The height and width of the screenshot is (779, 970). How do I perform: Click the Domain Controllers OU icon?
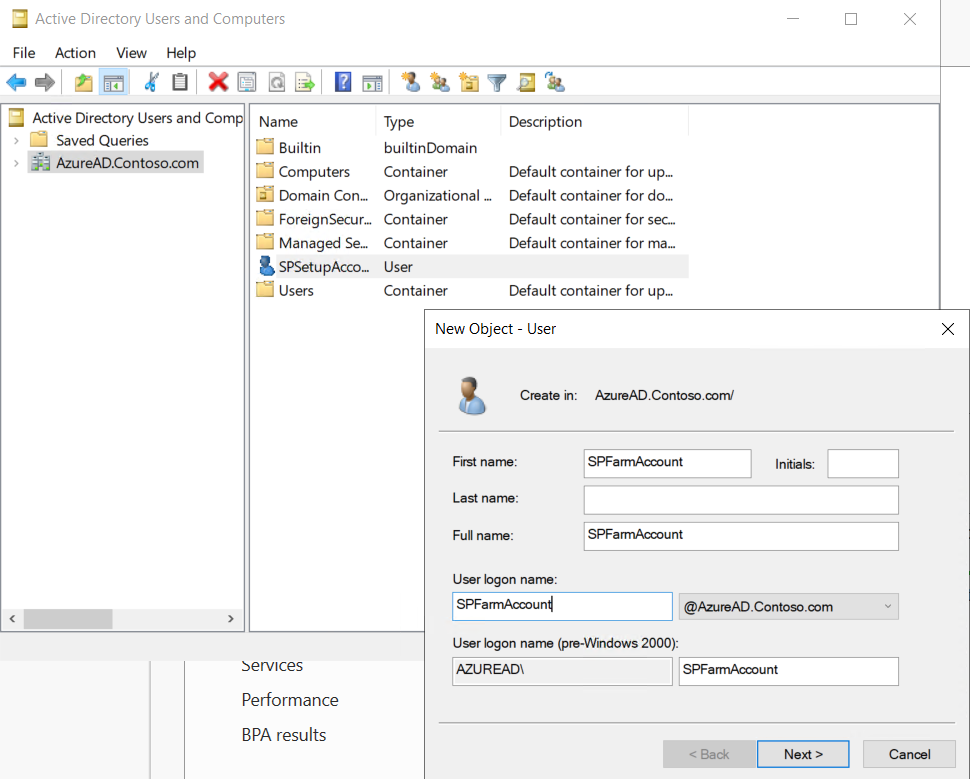pyautogui.click(x=265, y=195)
